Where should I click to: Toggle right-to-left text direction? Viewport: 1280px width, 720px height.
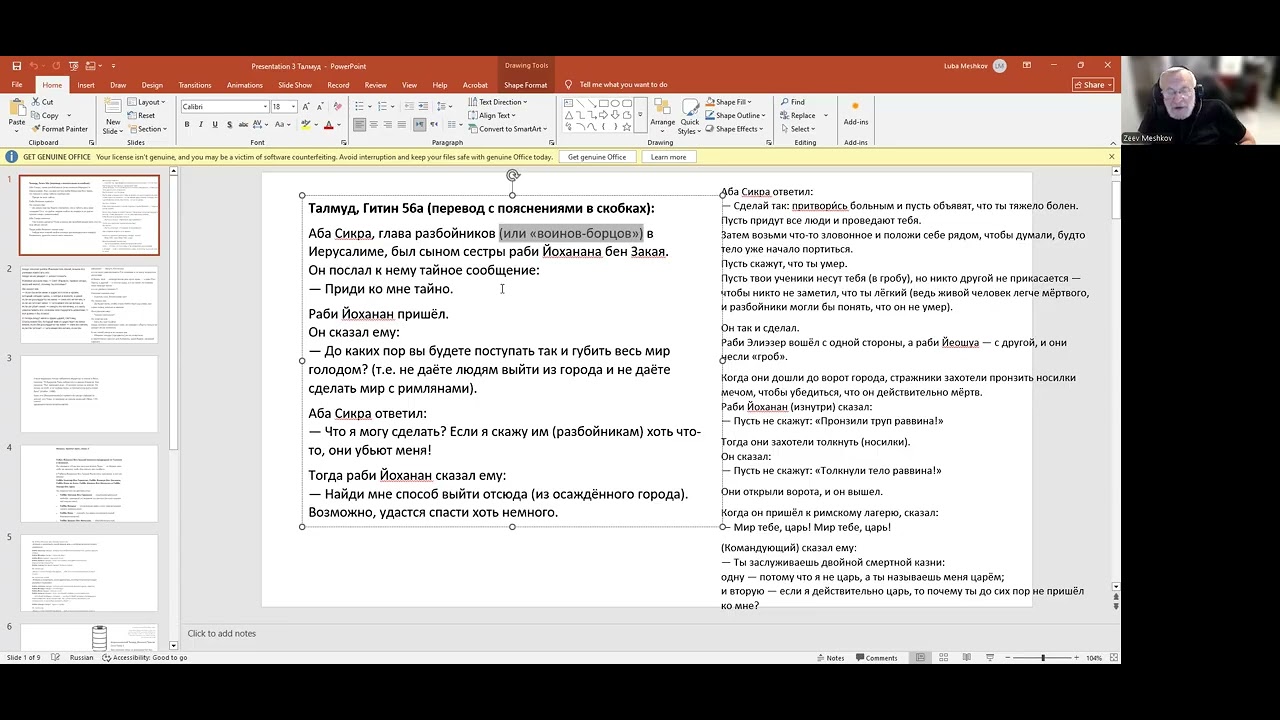(x=433, y=125)
